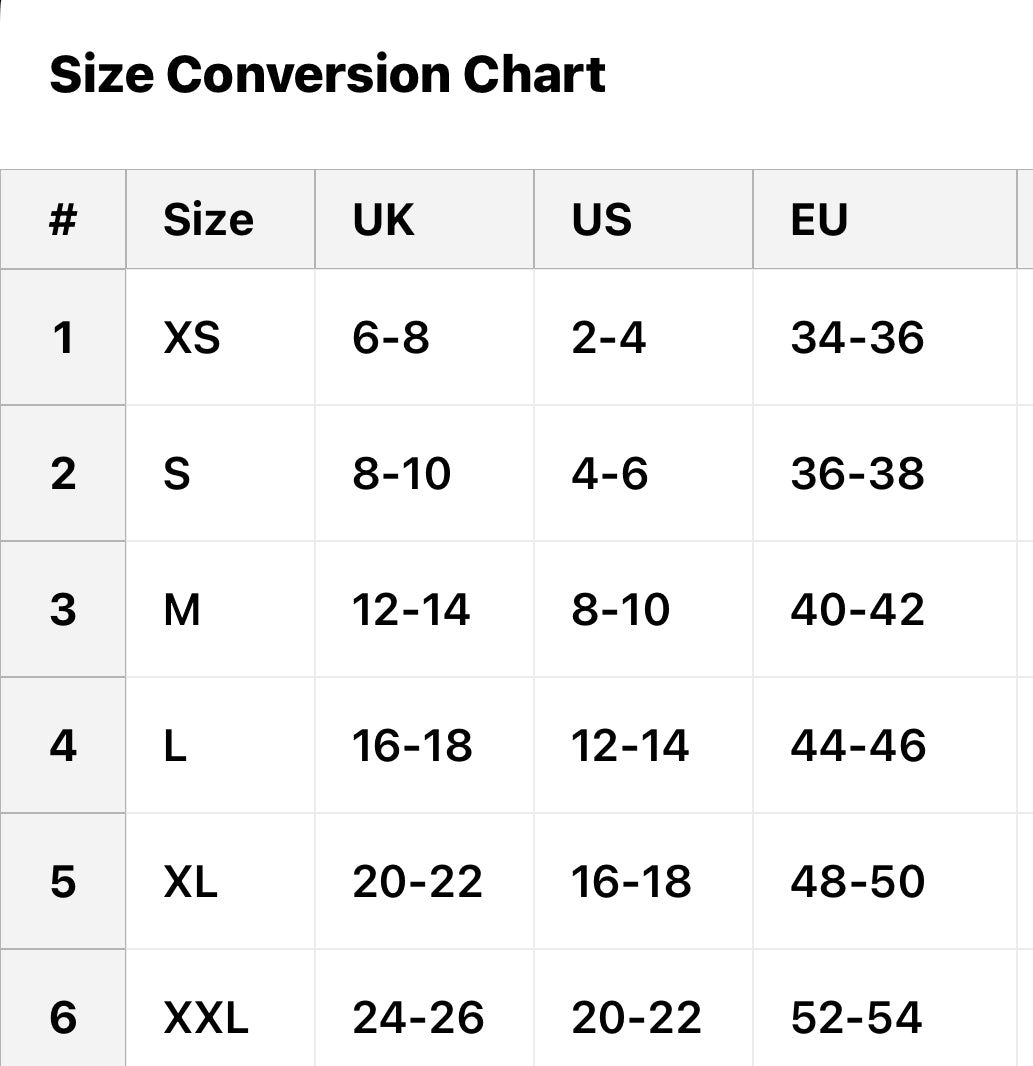This screenshot has width=1033, height=1066.
Task: Select the EU "34-36" cell
Action: click(857, 338)
